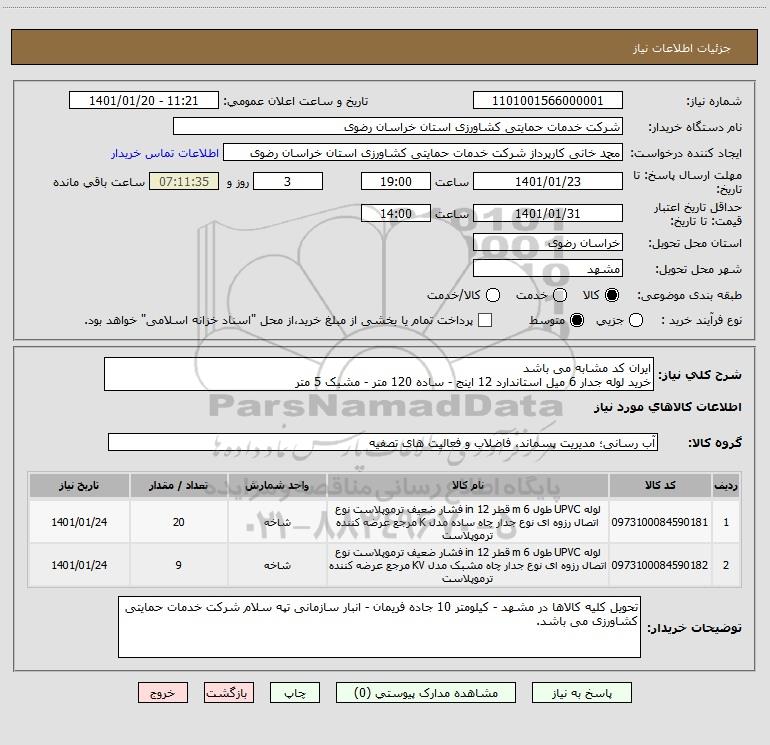This screenshot has width=770, height=745.
Task: Open اطلاعات تماس خریدار link
Action: 165,153
